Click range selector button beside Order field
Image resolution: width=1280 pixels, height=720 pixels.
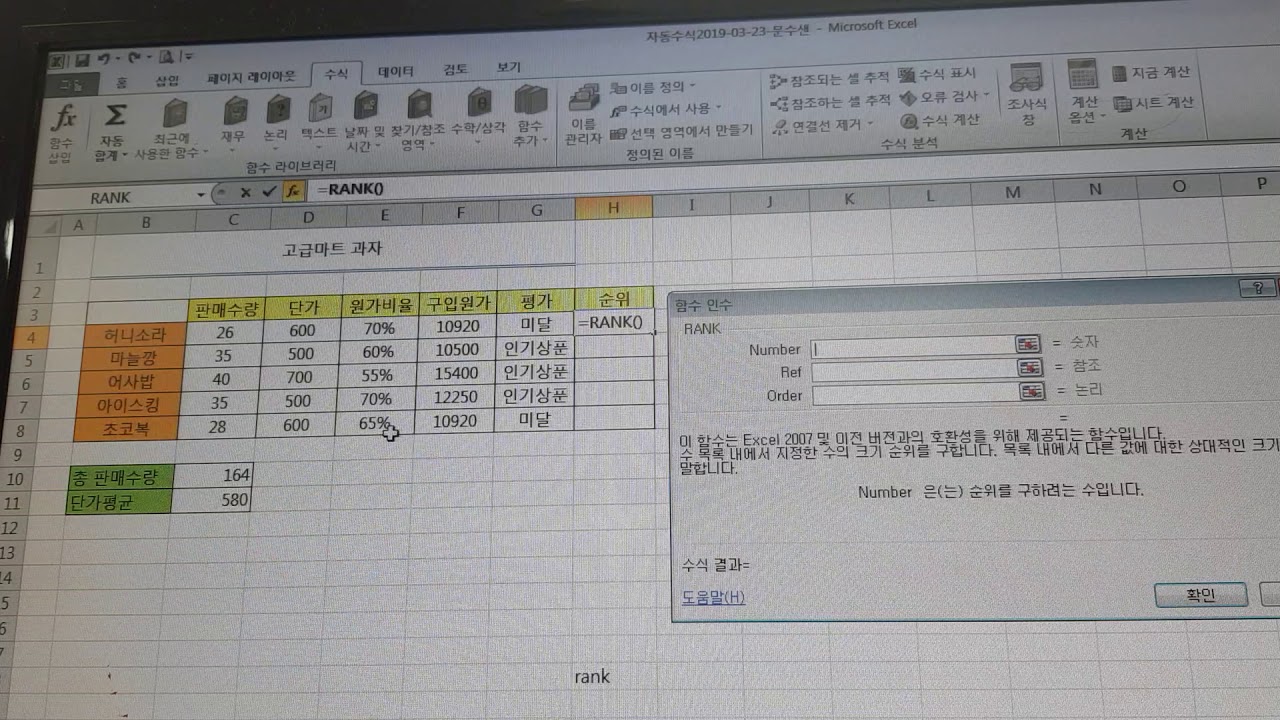click(1029, 393)
